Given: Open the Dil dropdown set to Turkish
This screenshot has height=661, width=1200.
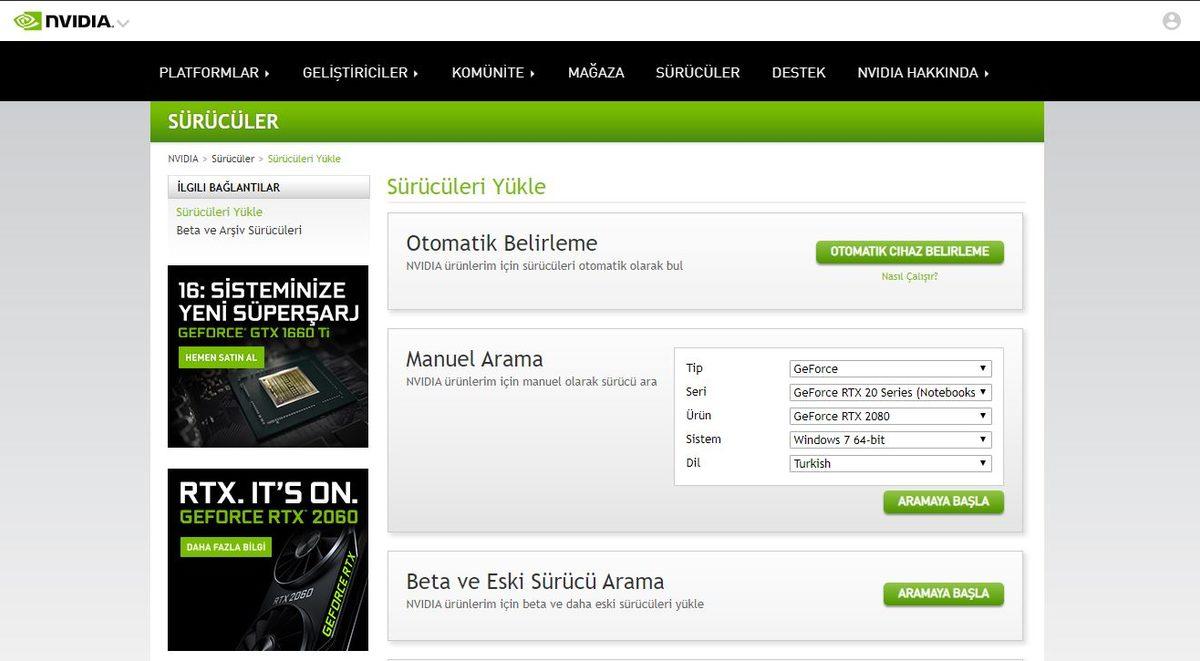Looking at the screenshot, I should [889, 463].
